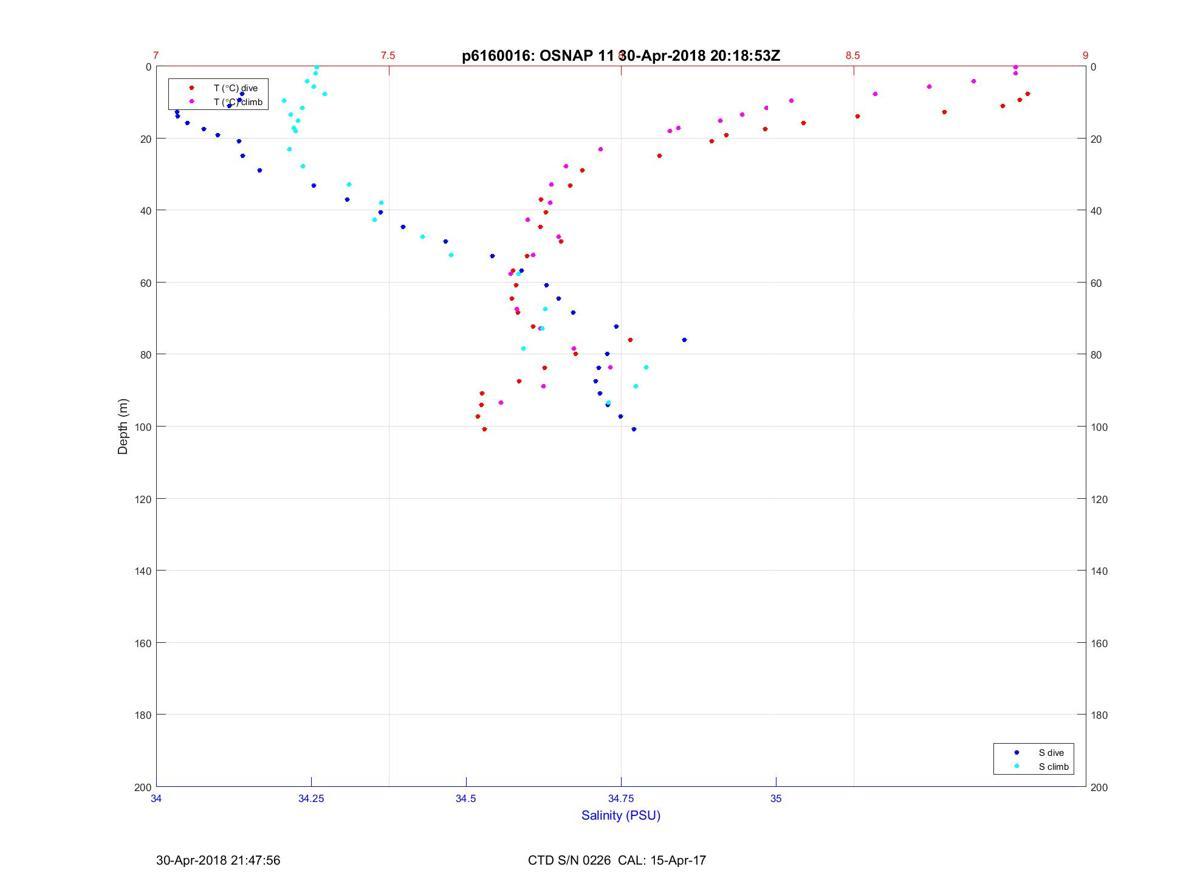1200x885 pixels.
Task: Click top temperature tick label 8.5
Action: pyautogui.click(x=852, y=56)
